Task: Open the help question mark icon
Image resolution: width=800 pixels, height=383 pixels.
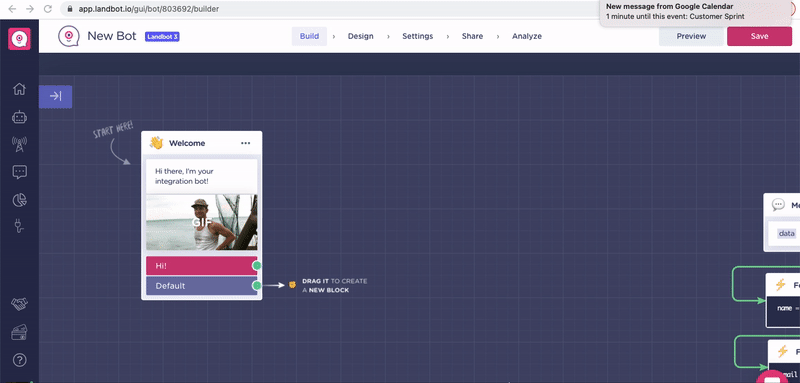Action: [x=19, y=360]
